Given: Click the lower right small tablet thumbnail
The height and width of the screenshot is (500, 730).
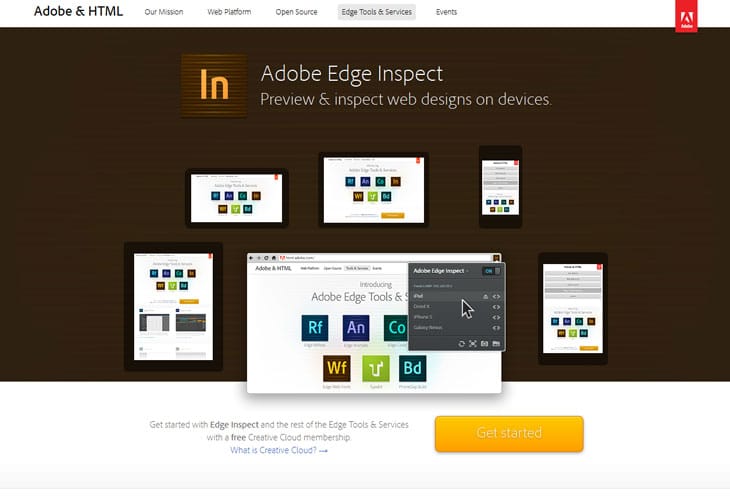Looking at the screenshot, I should point(573,309).
